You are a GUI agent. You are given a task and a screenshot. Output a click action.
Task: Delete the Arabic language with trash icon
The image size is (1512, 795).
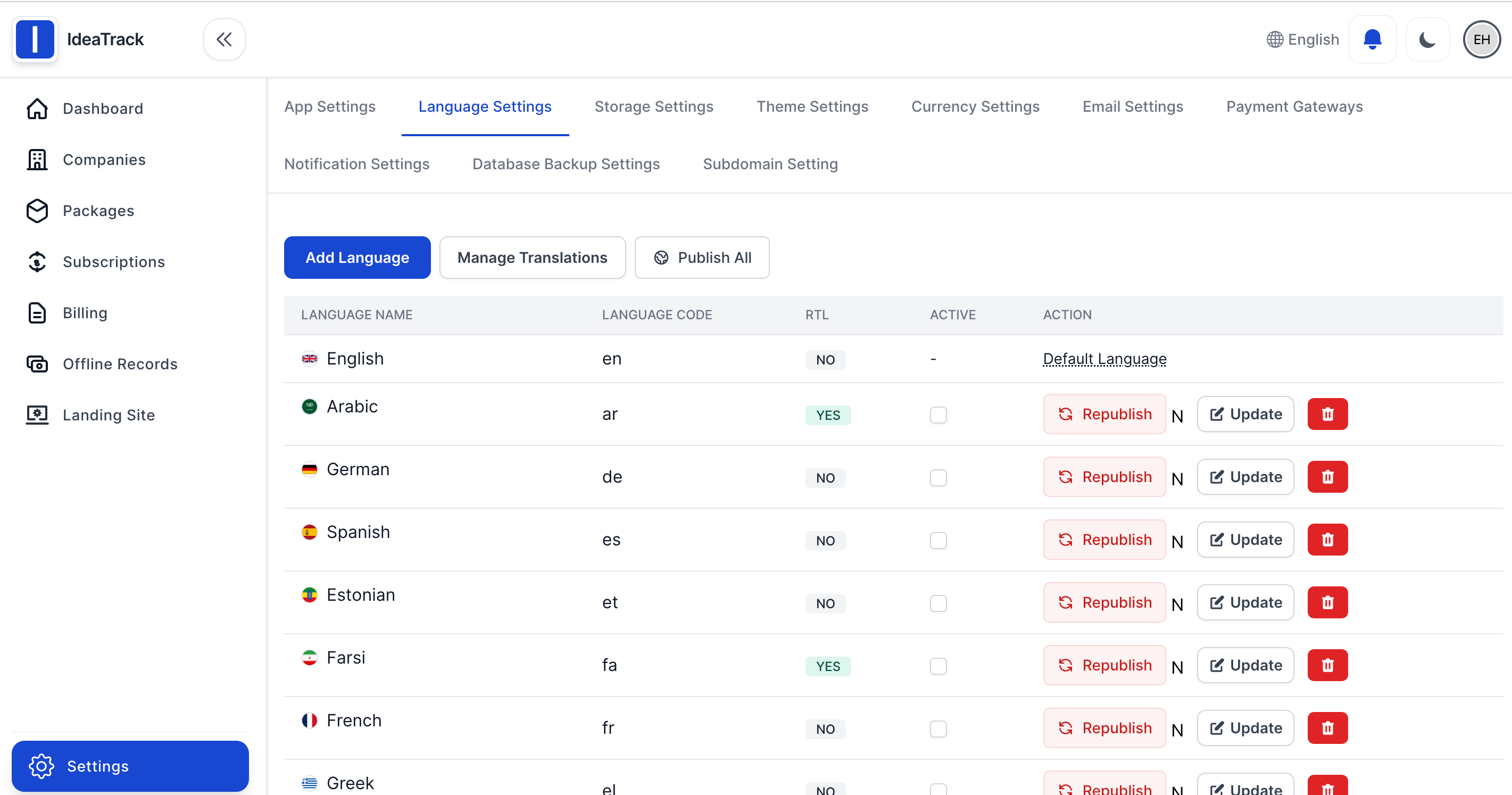click(x=1327, y=414)
